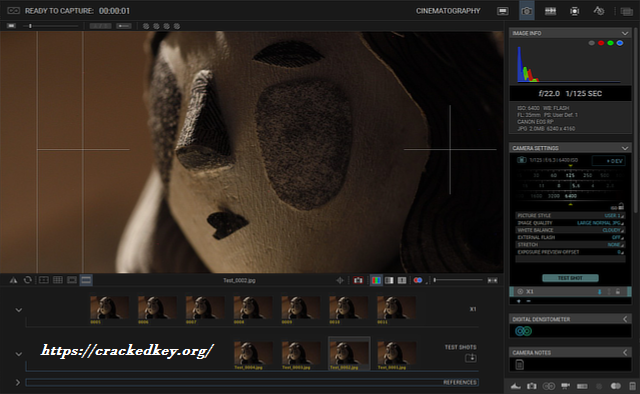Select thumbnail frame 0005
The image size is (640, 394).
(109, 308)
